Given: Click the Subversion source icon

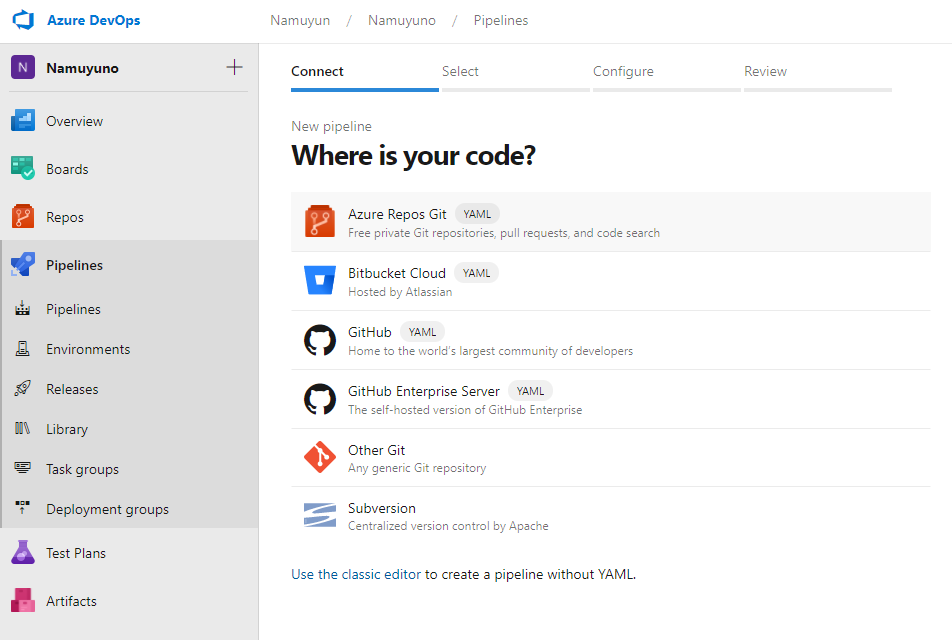Looking at the screenshot, I should click(x=320, y=516).
